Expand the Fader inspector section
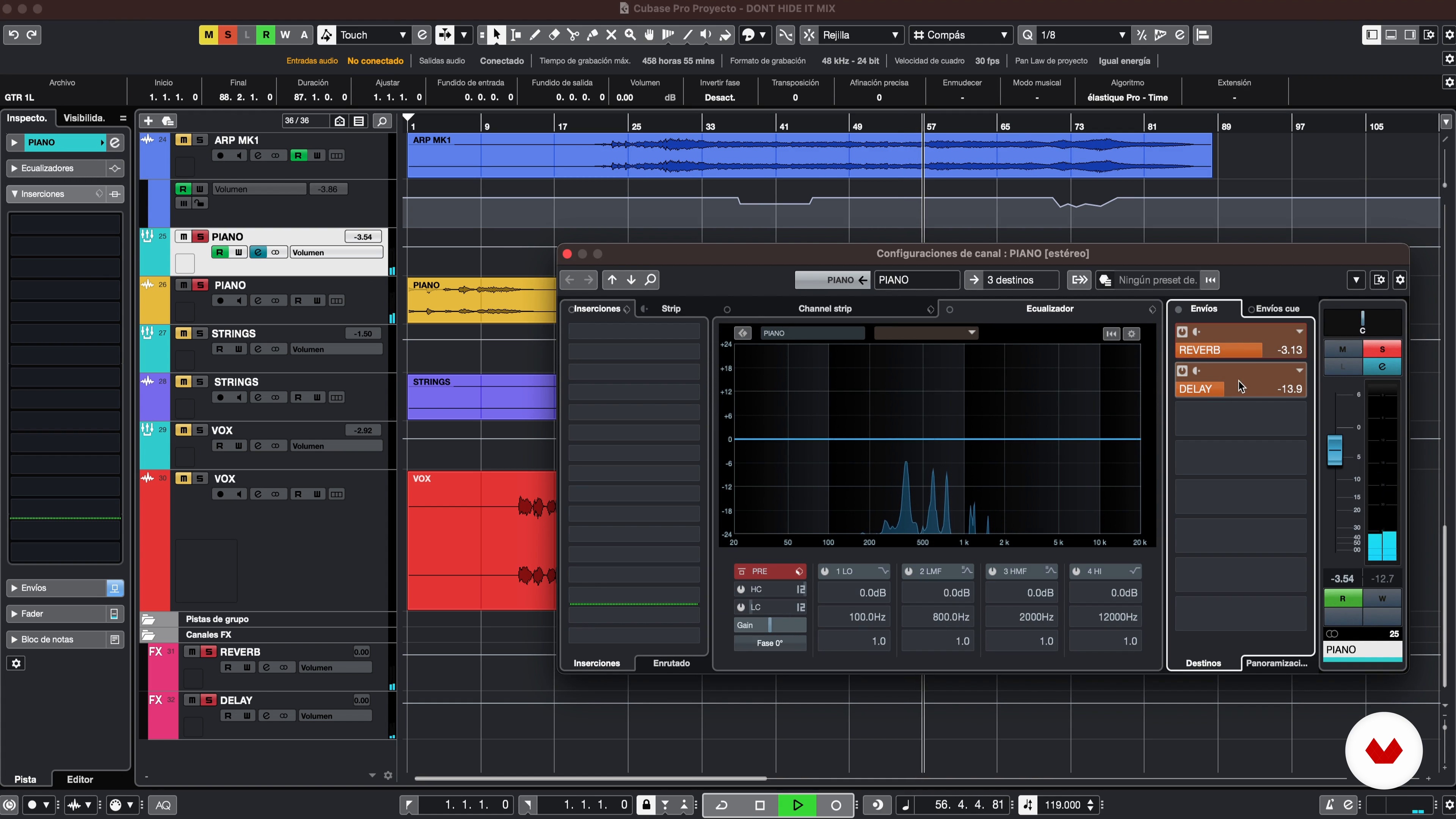Image resolution: width=1456 pixels, height=819 pixels. coord(14,614)
